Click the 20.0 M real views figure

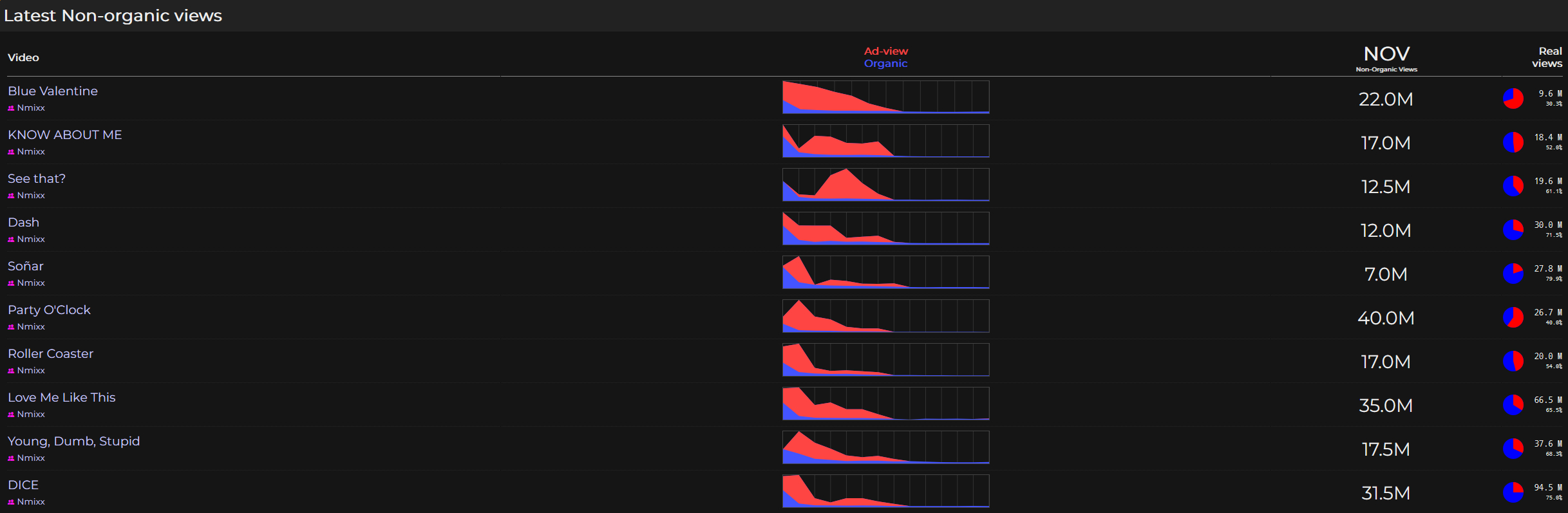pyautogui.click(x=1549, y=357)
